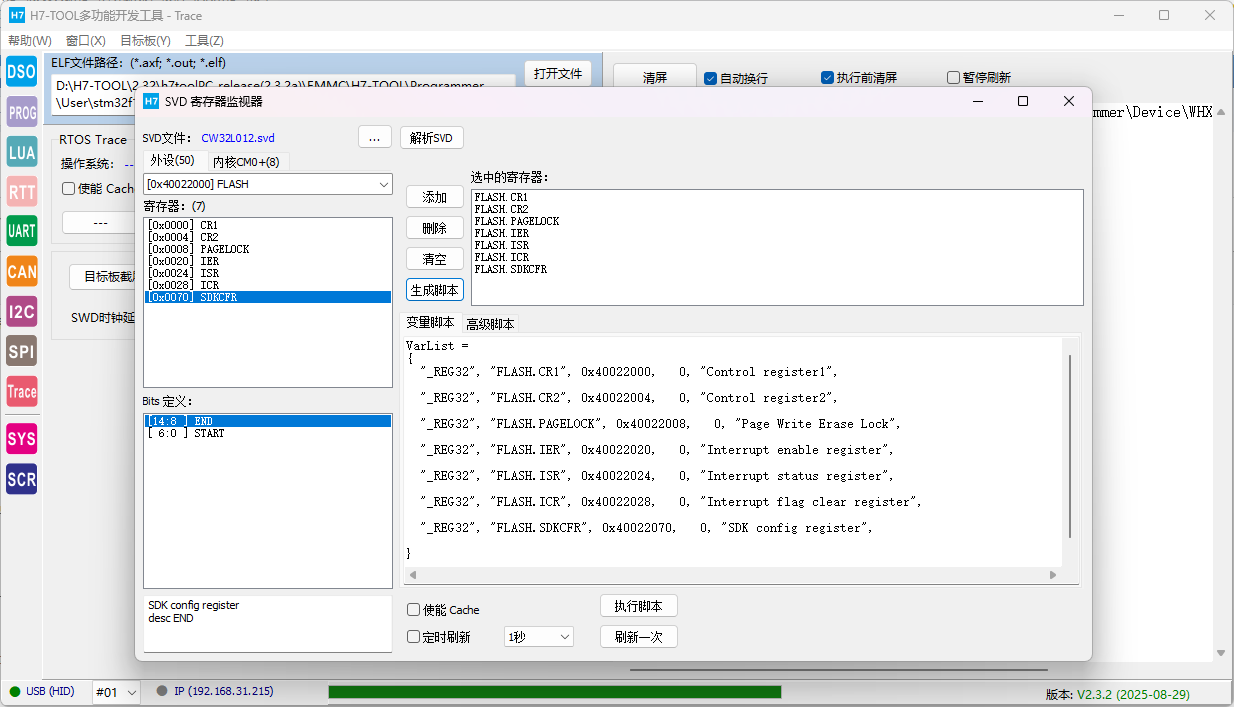Open the CAN bus tool
The image size is (1234, 707).
pos(22,271)
